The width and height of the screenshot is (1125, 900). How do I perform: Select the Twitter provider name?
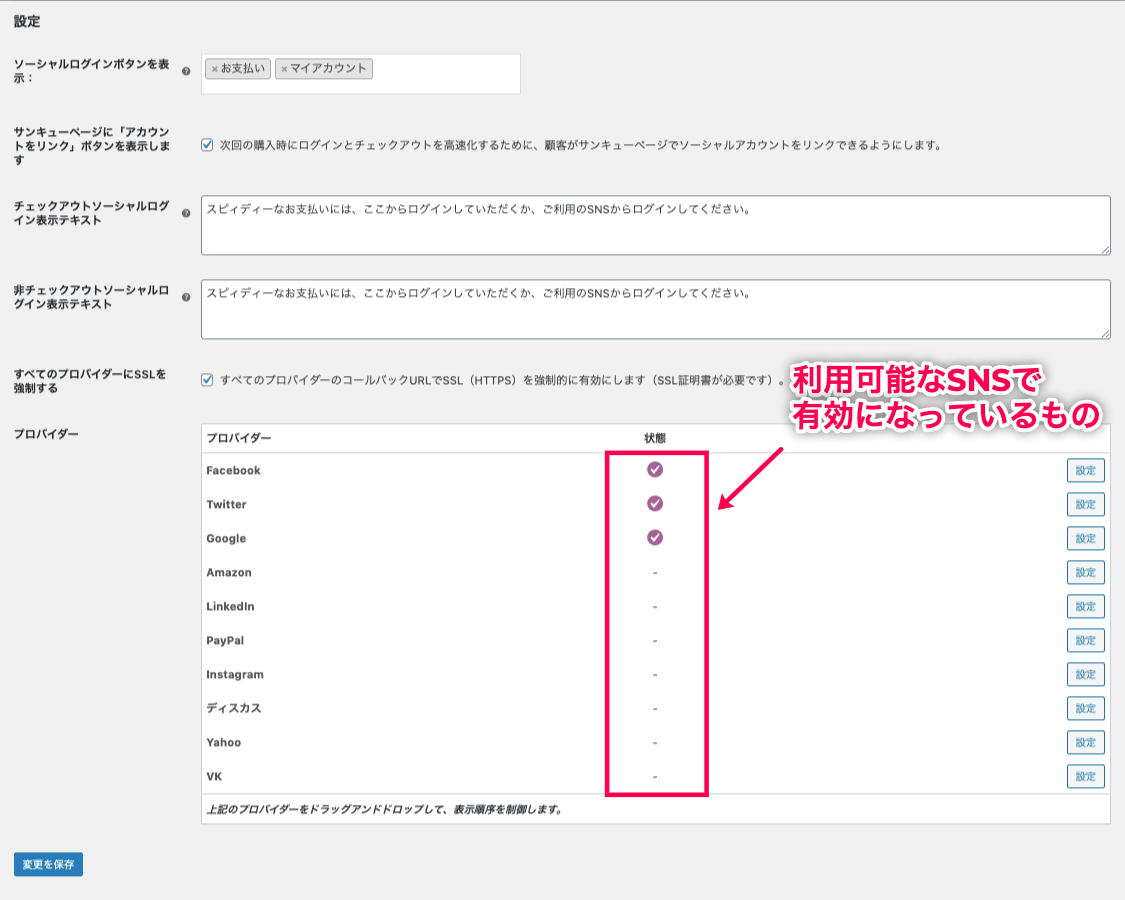click(226, 505)
